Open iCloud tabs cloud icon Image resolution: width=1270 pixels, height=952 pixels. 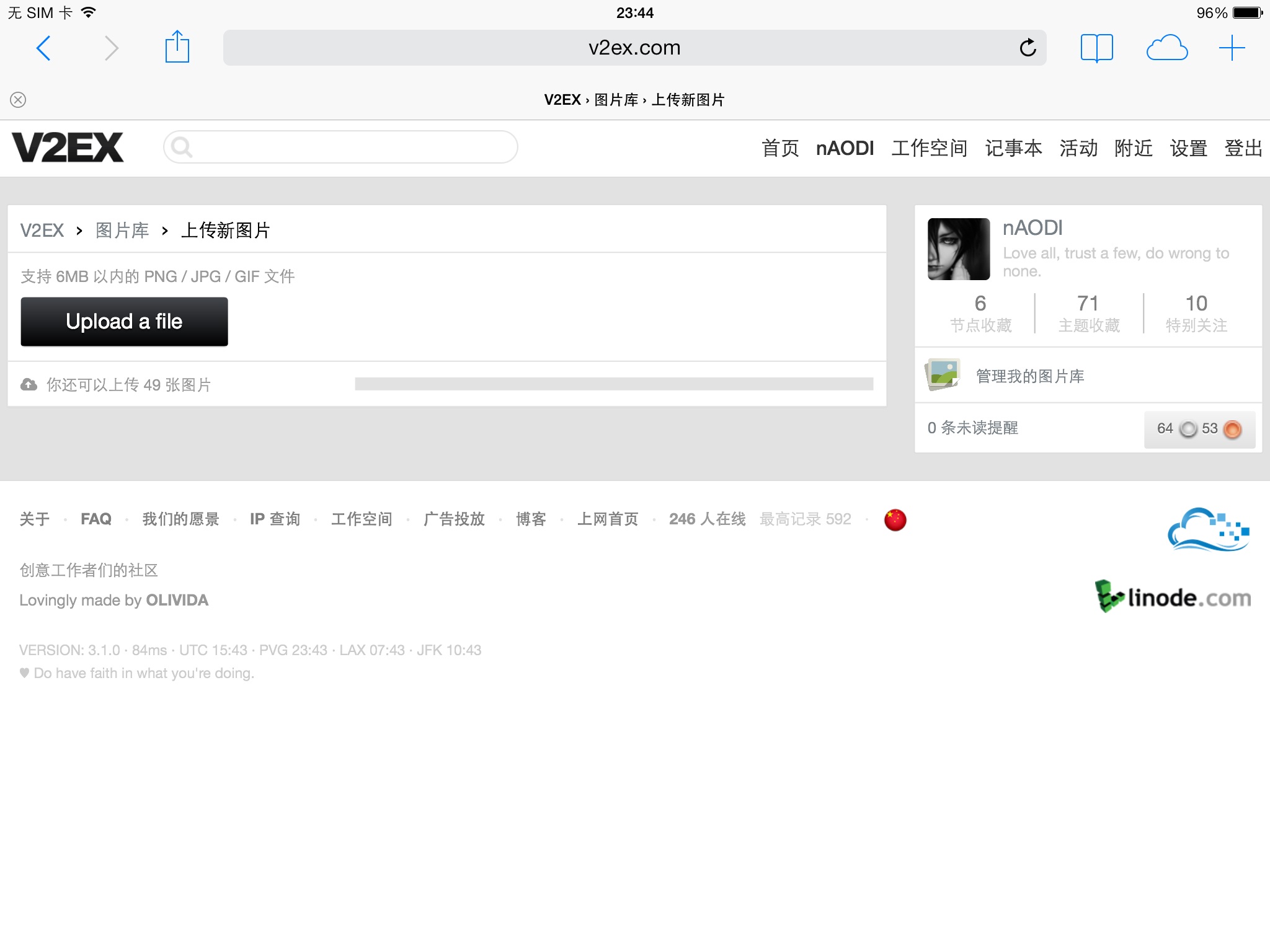pyautogui.click(x=1166, y=48)
